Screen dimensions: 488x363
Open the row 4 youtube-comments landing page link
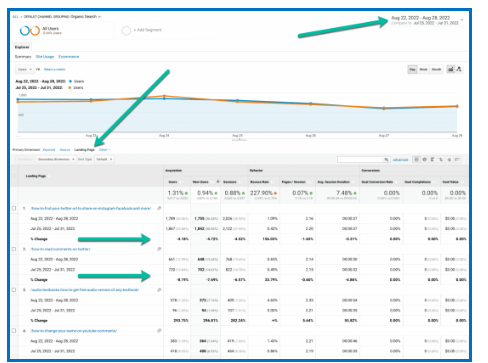74,331
